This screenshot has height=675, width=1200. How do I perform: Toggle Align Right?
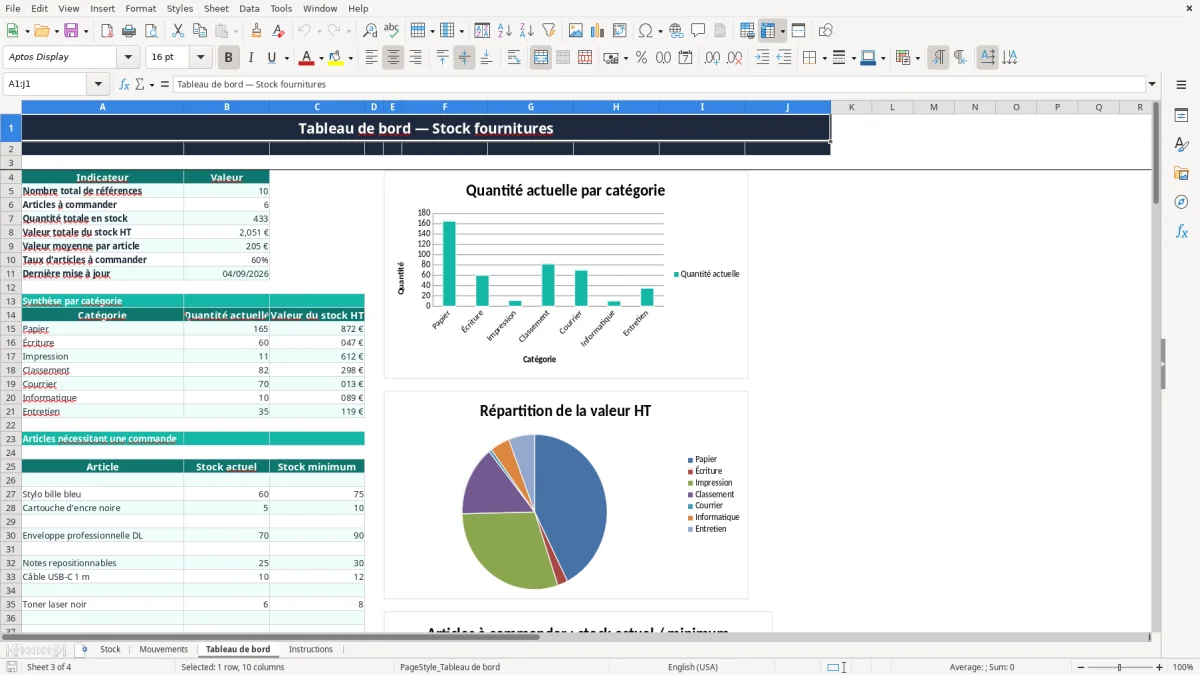pos(416,58)
